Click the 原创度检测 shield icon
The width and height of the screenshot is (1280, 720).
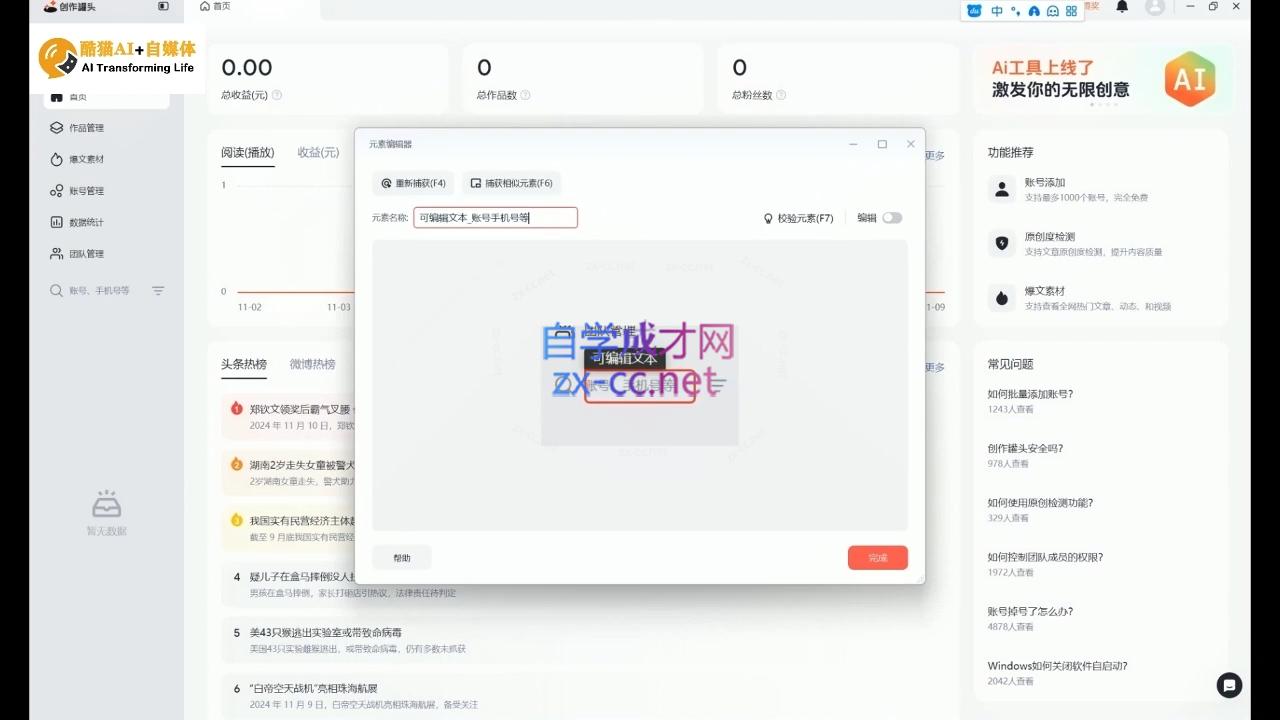tap(1002, 243)
